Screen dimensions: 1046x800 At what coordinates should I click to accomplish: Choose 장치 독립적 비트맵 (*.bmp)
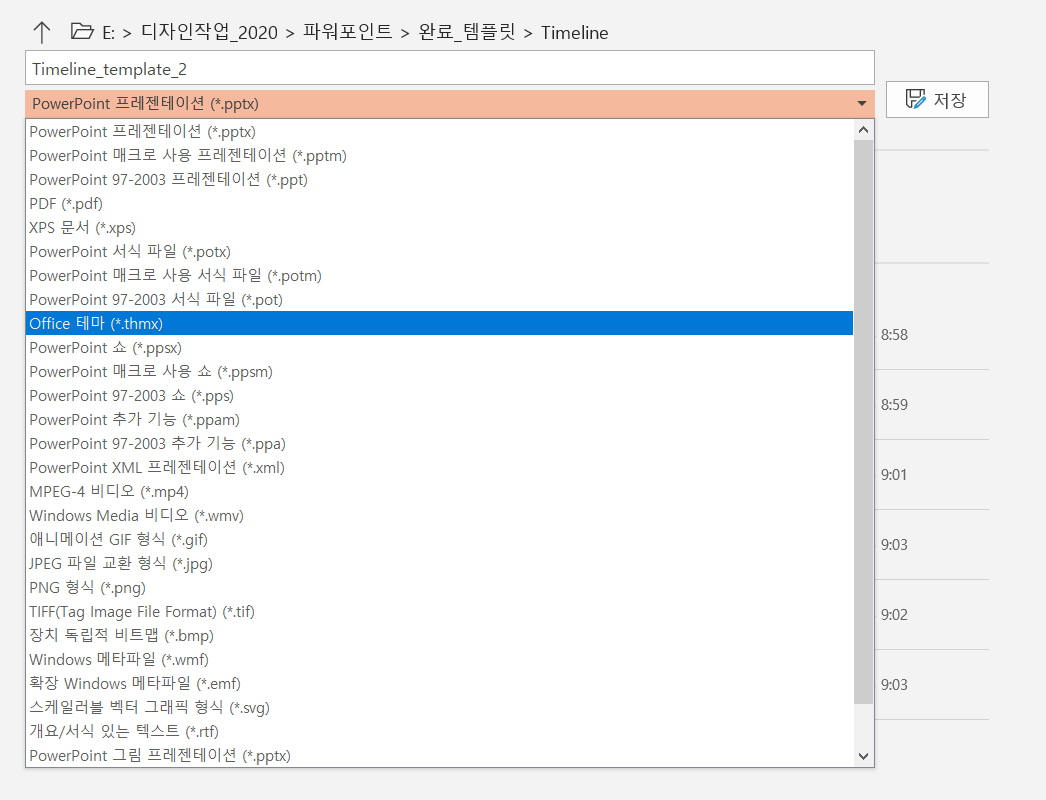click(x=439, y=636)
